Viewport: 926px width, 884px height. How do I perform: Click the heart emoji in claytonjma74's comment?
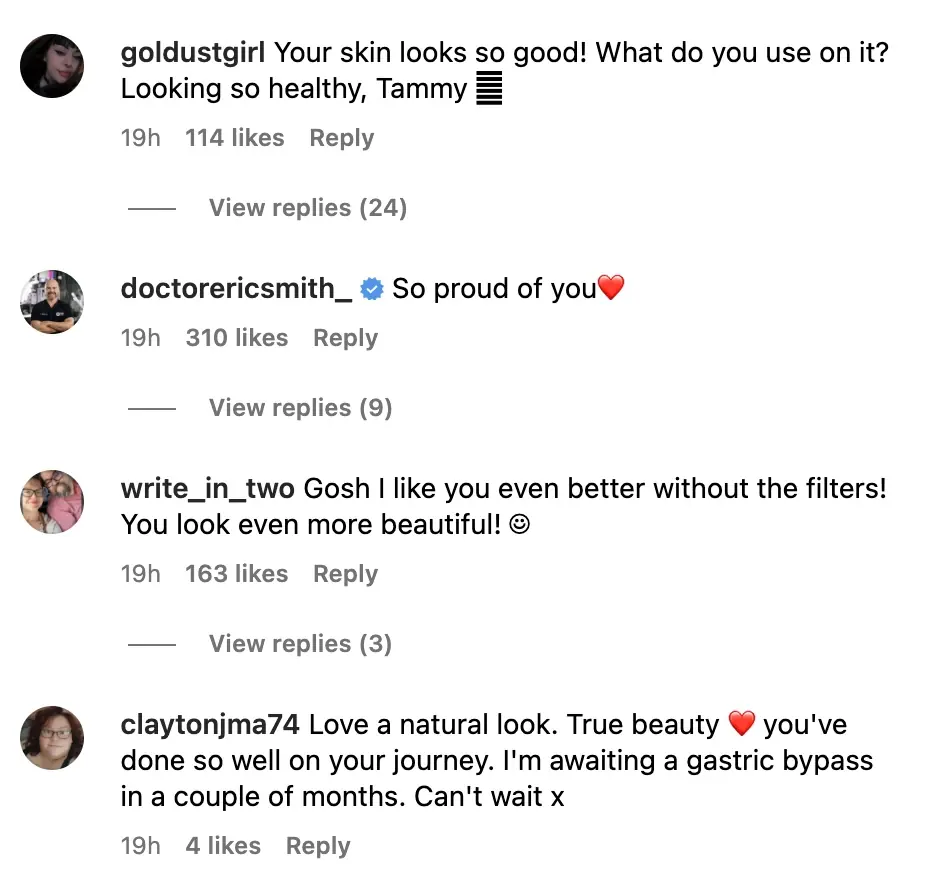click(741, 724)
